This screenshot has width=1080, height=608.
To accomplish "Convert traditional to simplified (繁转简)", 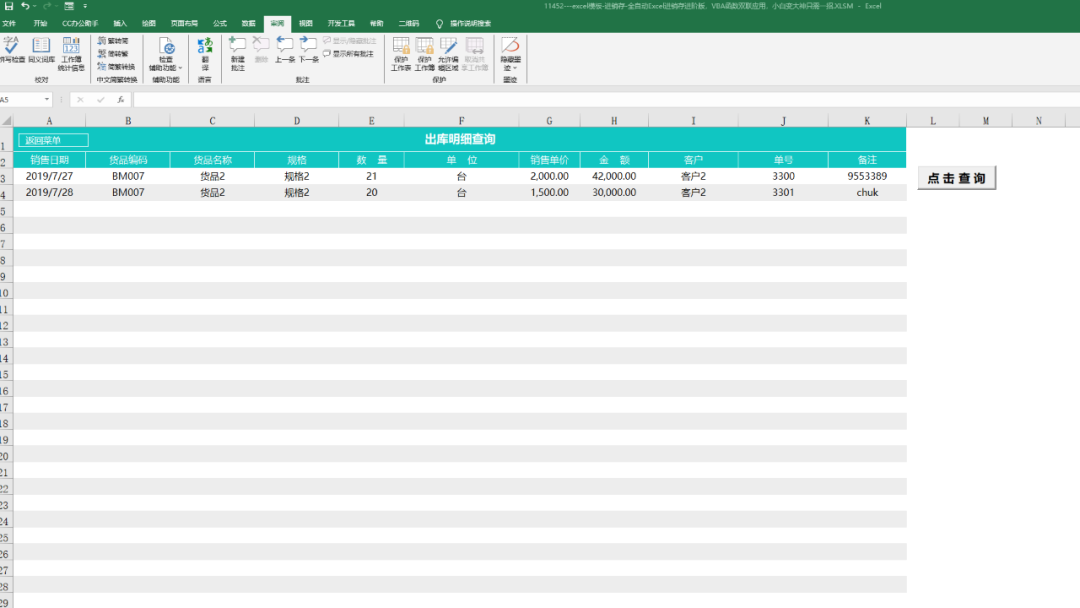I will 113,41.
